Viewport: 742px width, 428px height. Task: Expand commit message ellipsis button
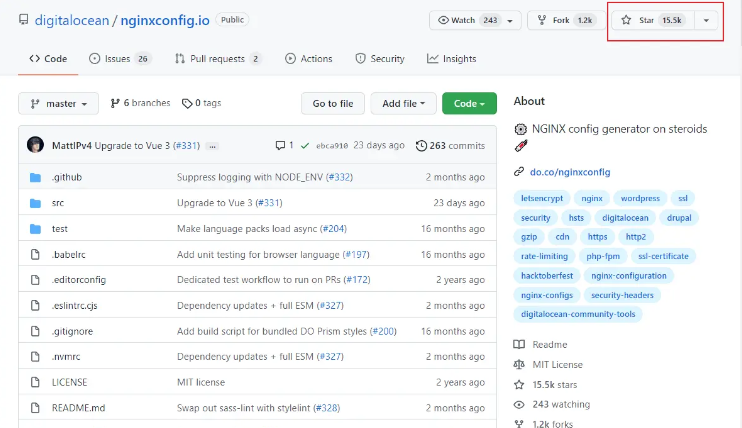point(212,146)
